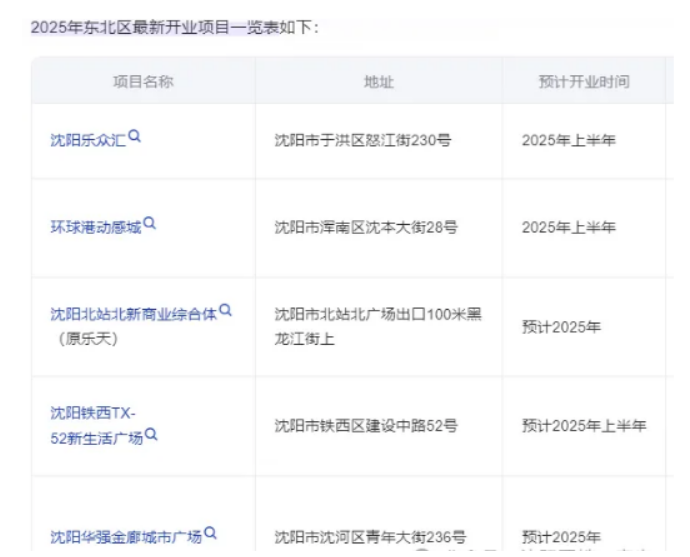Open the 沈阳华强金廊城市广场 link
Image resolution: width=690 pixels, height=557 pixels.
(126, 537)
